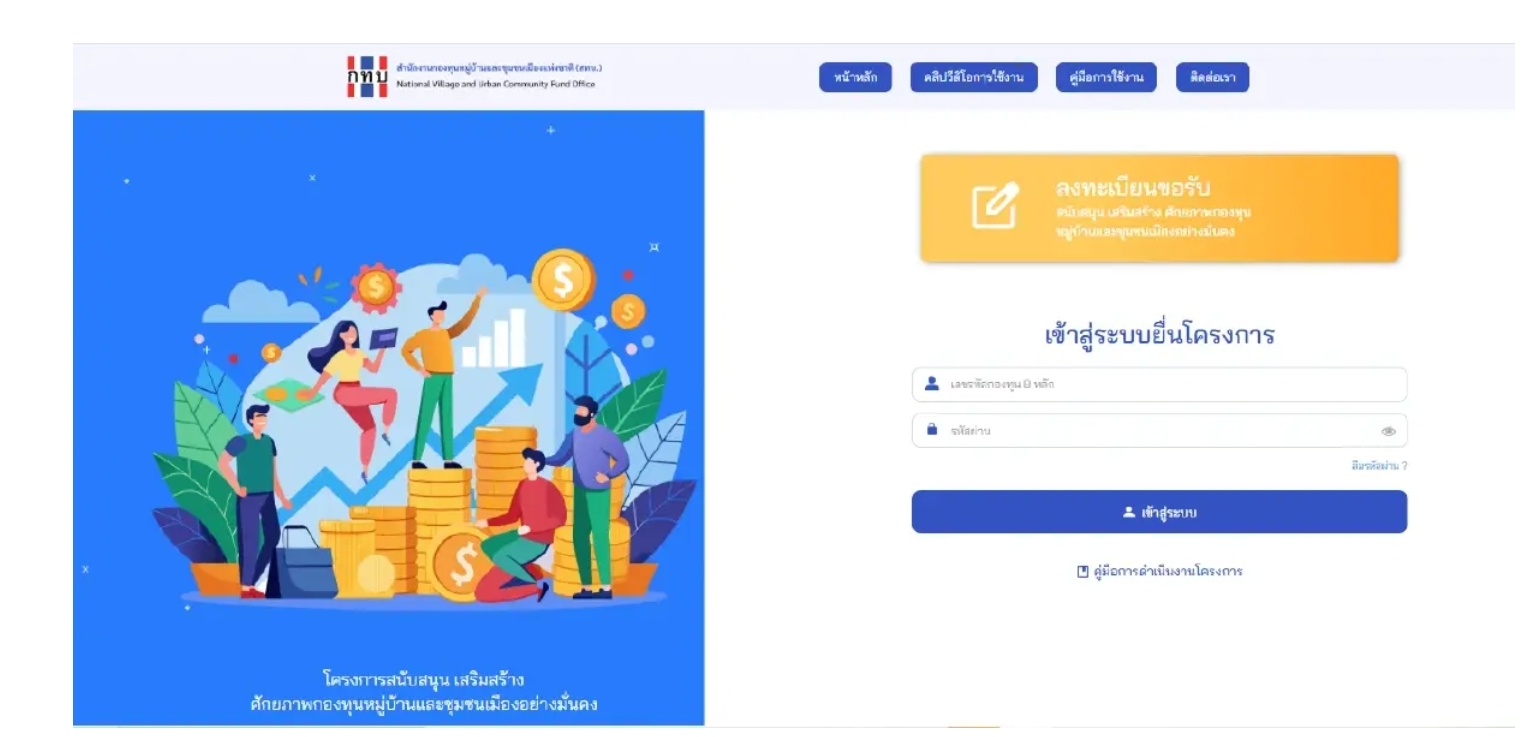The height and width of the screenshot is (737, 1535).
Task: Open the คู่มือการดำเนินงานโครงการ link
Action: 1168,571
